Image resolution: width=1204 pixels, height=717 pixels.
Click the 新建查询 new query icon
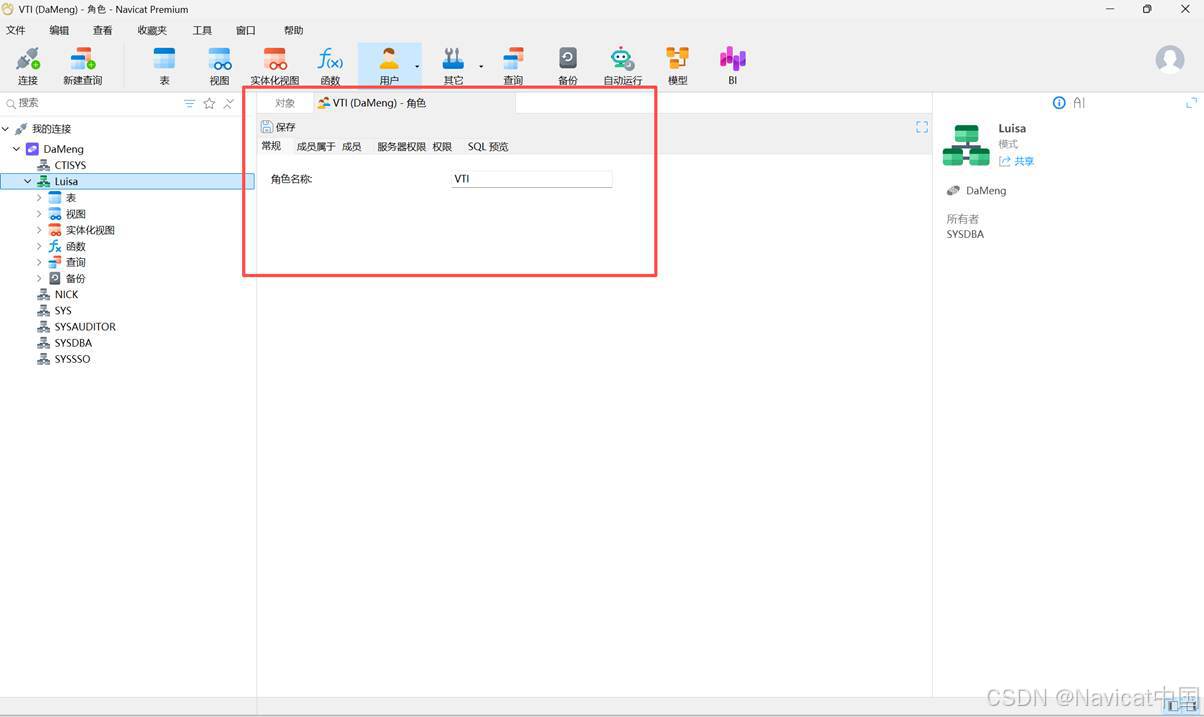pyautogui.click(x=82, y=66)
